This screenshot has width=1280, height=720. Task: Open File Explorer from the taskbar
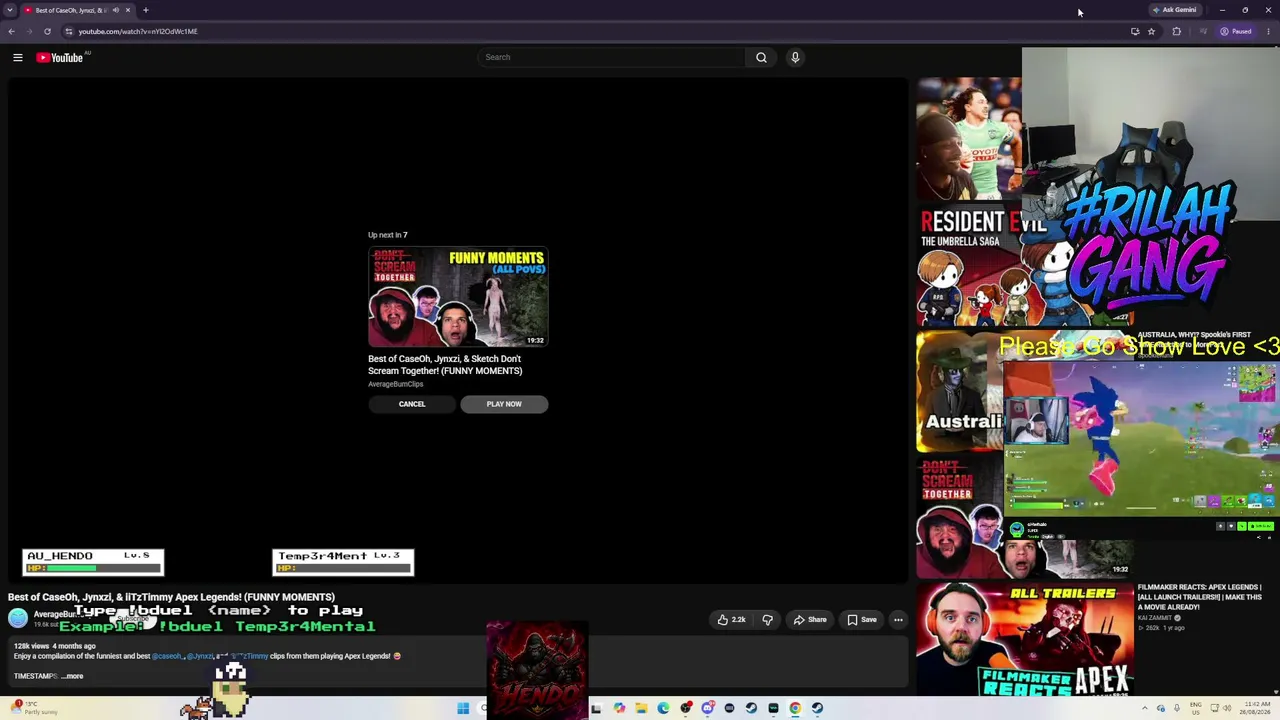pos(641,709)
